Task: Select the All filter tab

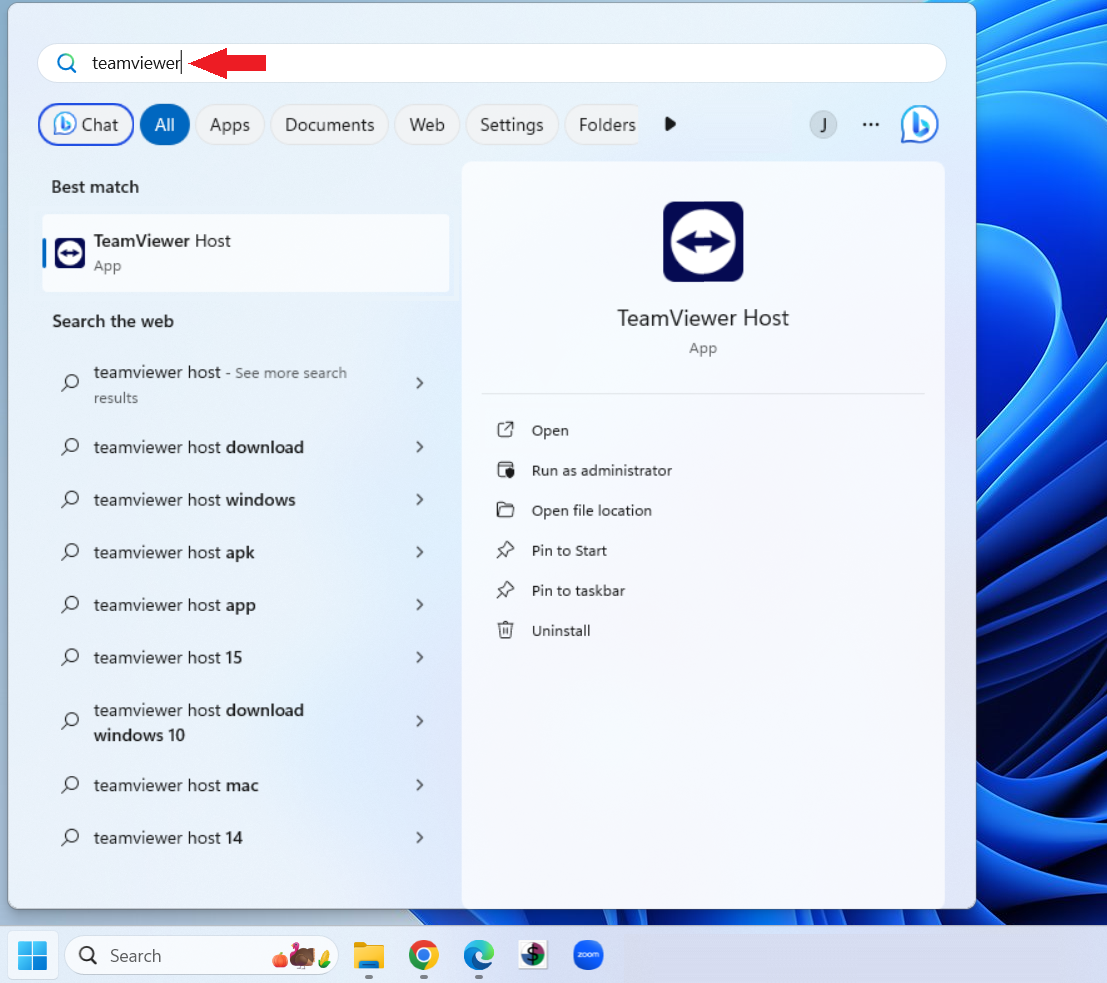Action: point(164,124)
